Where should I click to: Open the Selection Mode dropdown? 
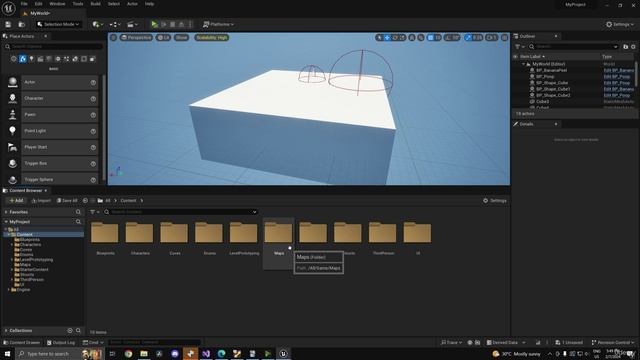(x=58, y=24)
